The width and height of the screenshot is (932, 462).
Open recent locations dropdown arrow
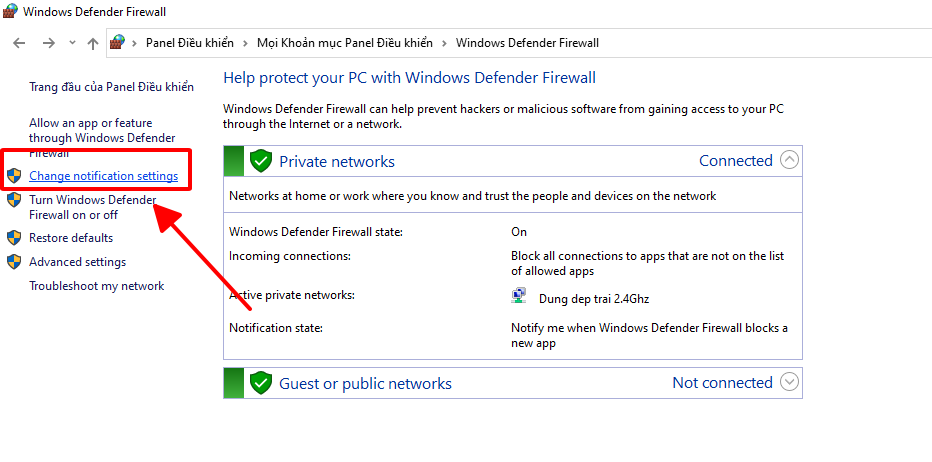73,43
